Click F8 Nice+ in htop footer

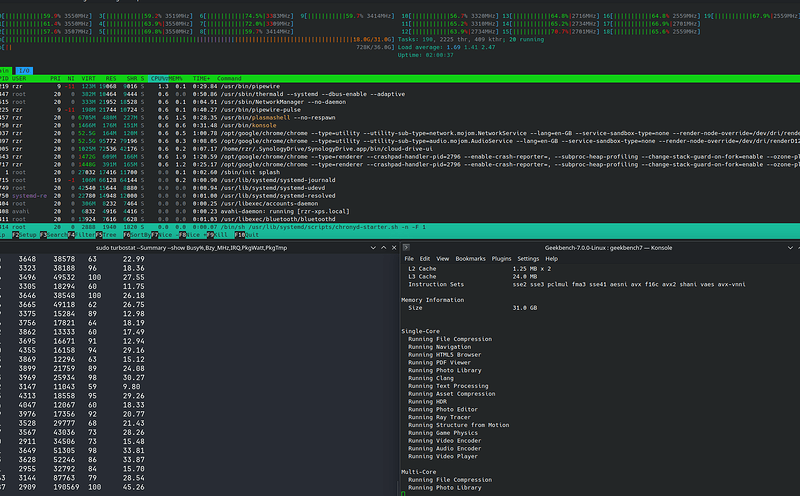[x=192, y=235]
